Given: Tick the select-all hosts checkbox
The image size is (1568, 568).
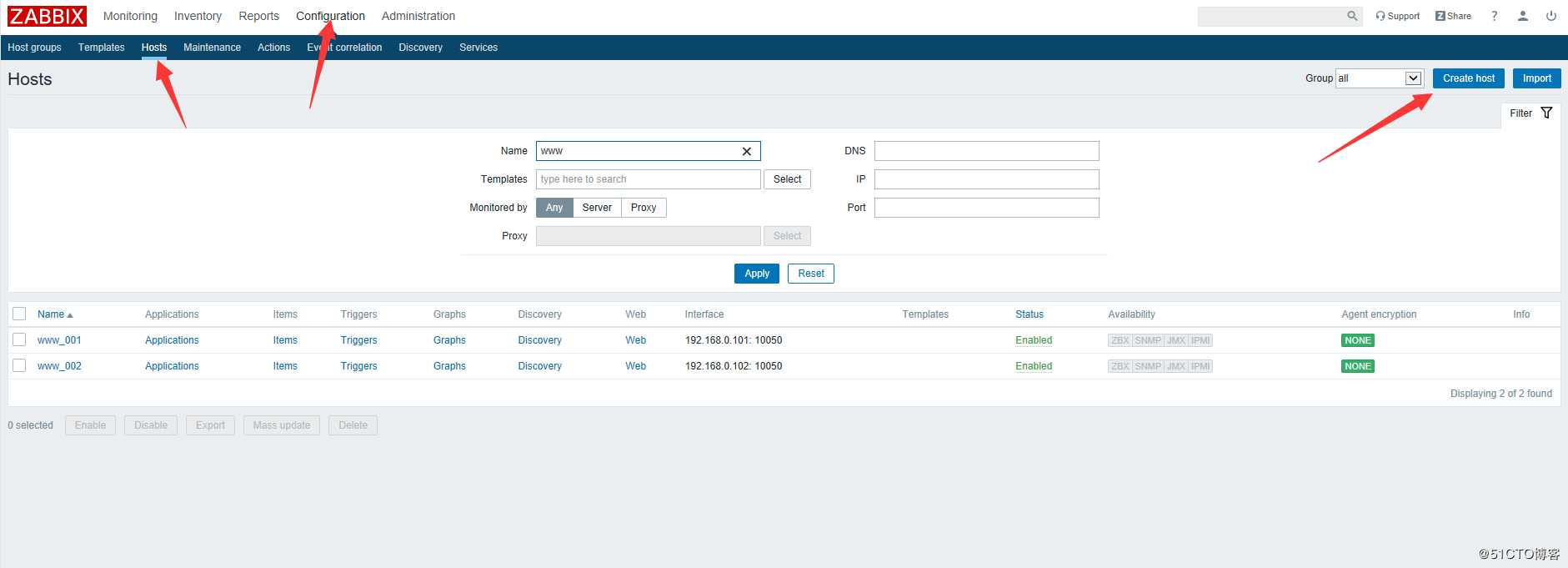Looking at the screenshot, I should pos(19,314).
